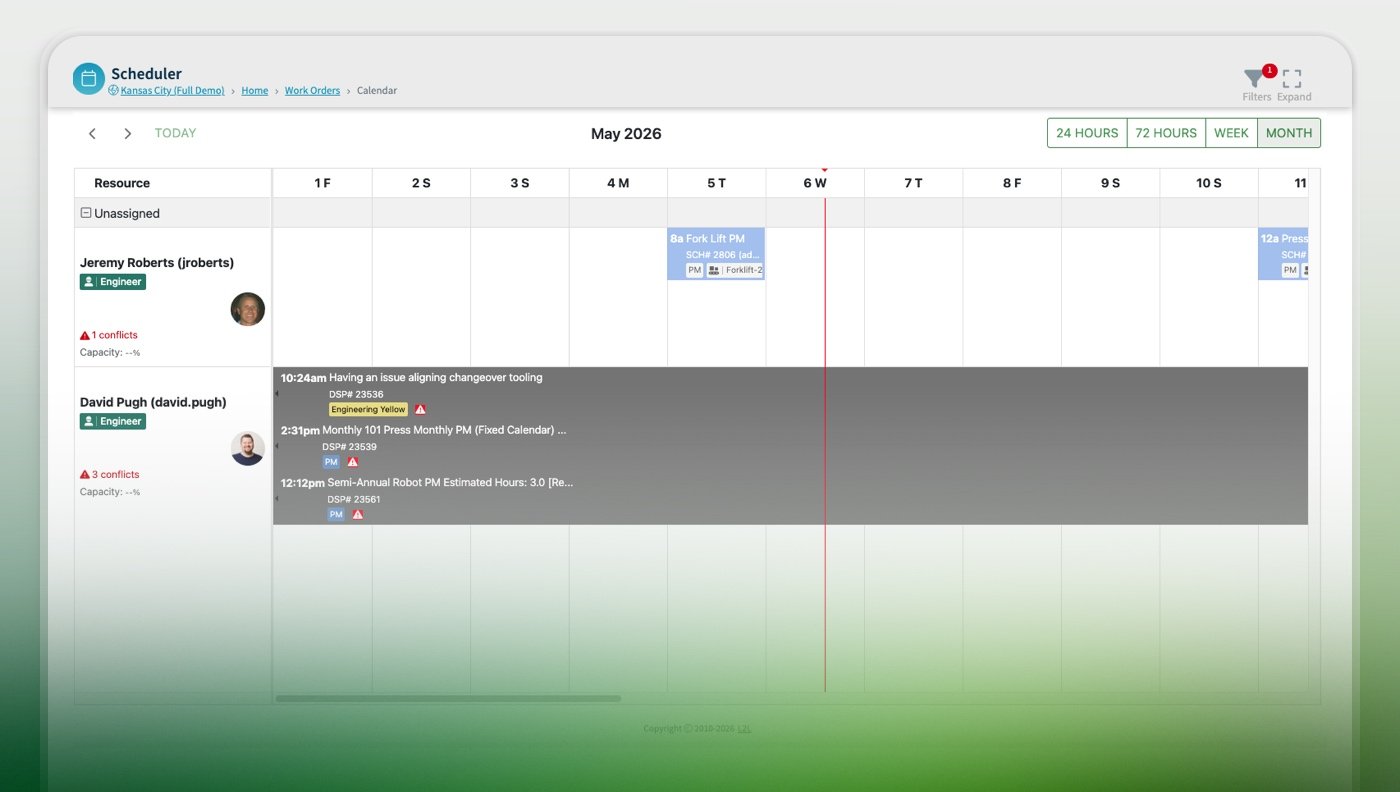This screenshot has width=1400, height=792.
Task: Open the Home breadcrumb link
Action: coord(255,90)
